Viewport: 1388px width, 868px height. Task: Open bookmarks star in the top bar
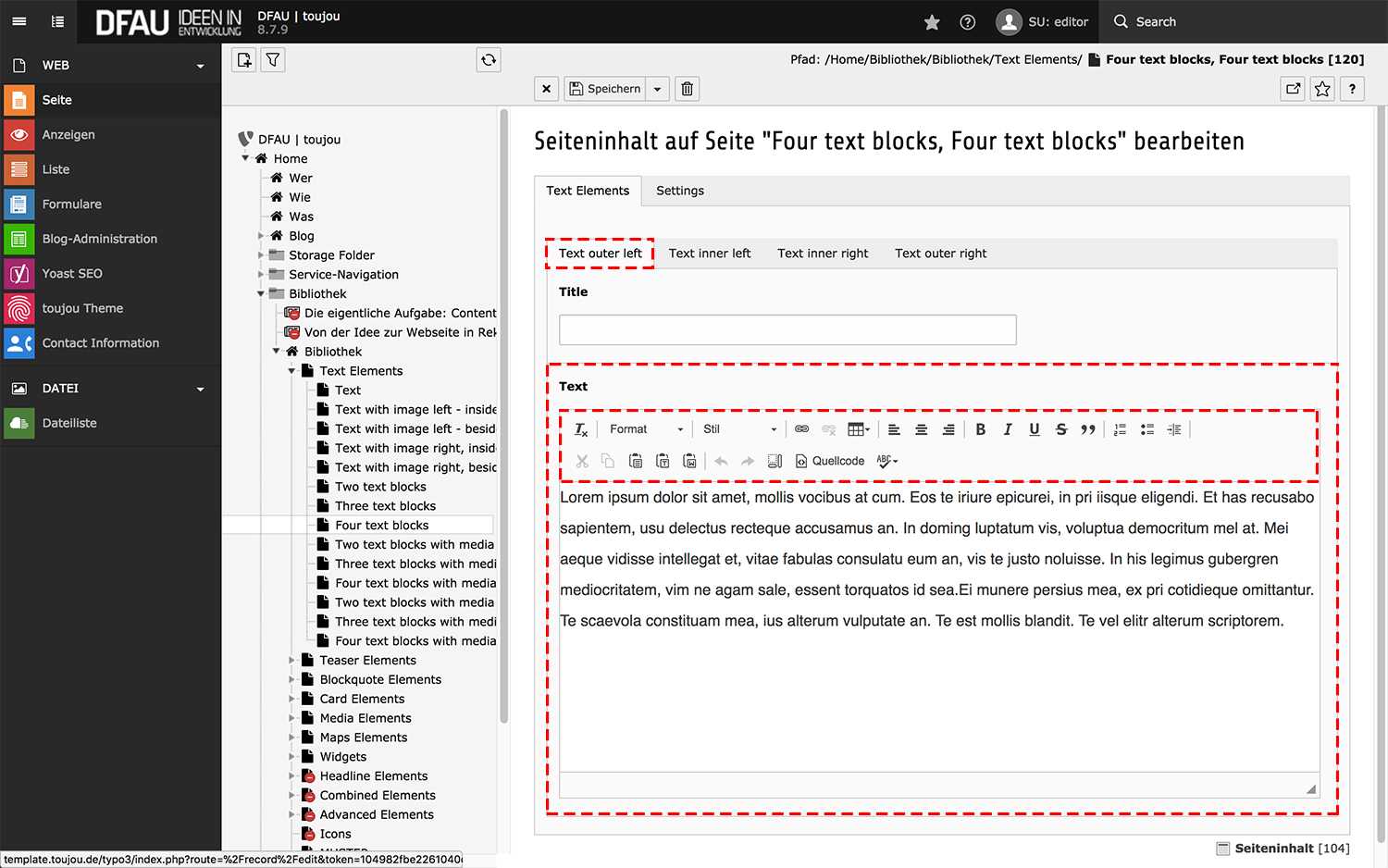click(x=932, y=22)
